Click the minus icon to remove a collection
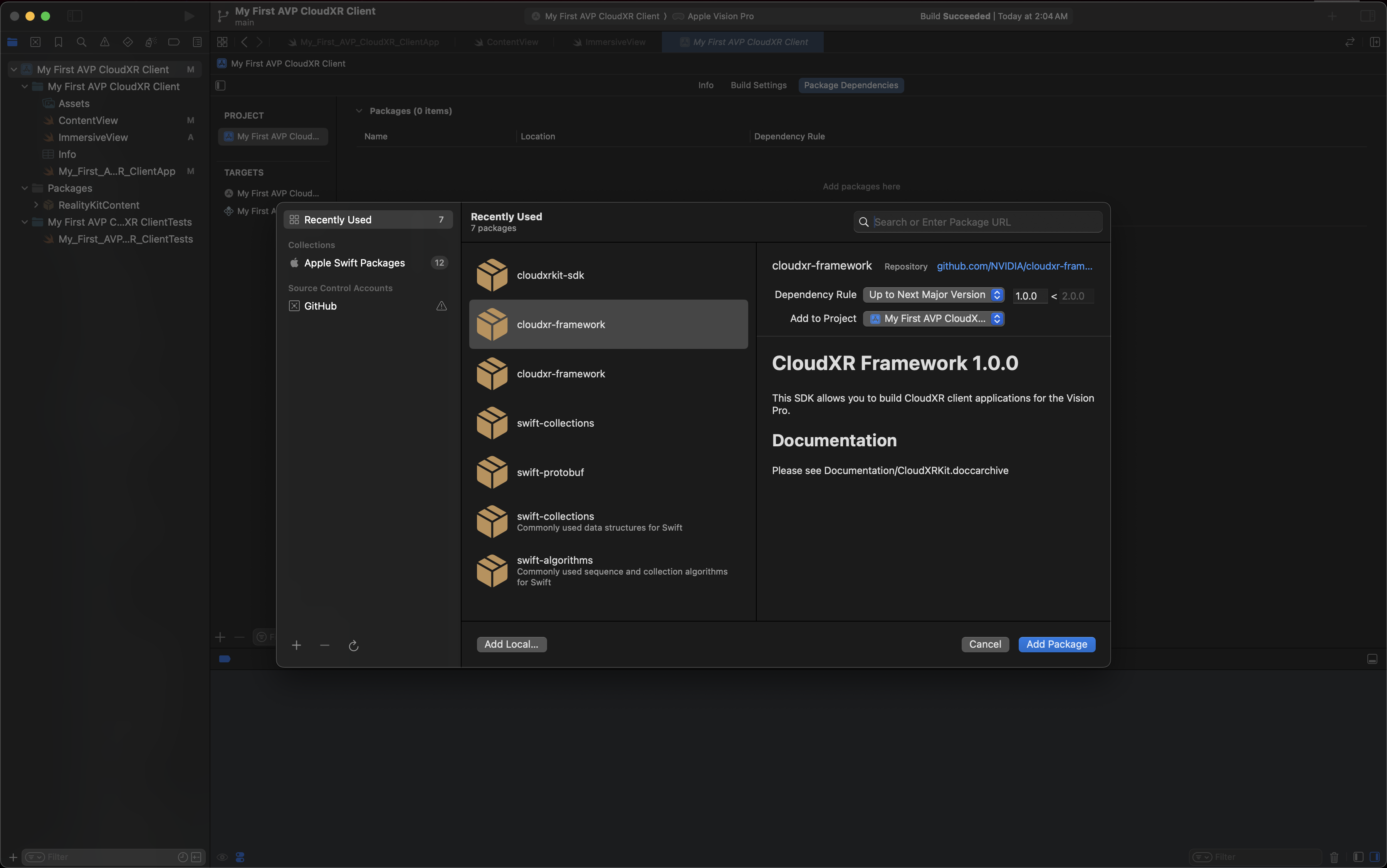 coord(324,645)
